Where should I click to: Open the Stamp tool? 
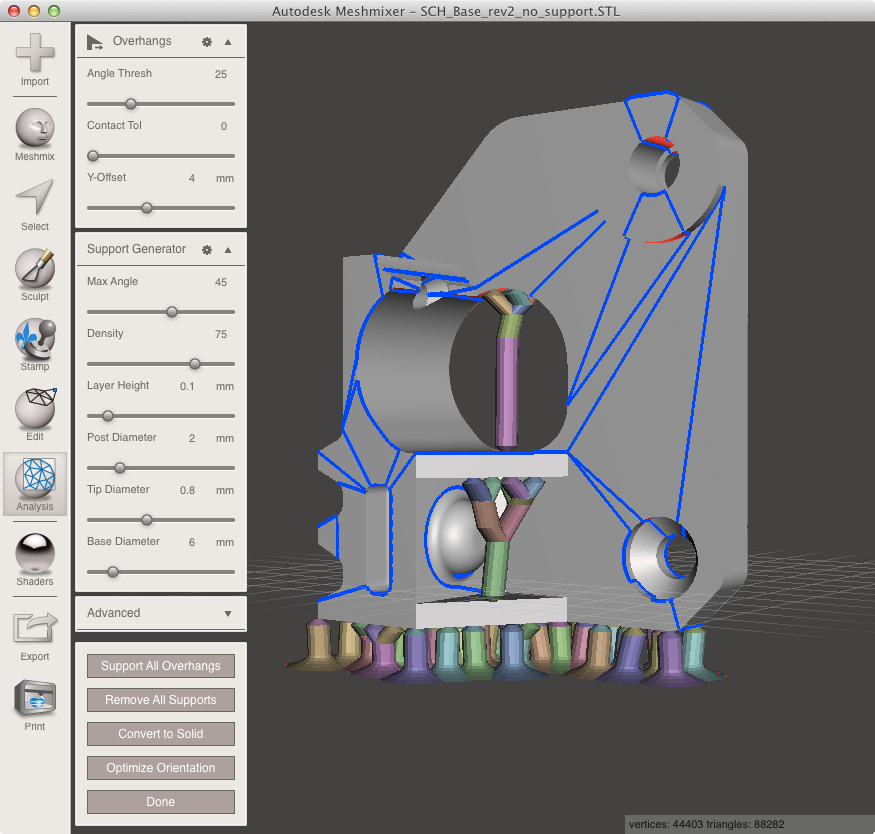(x=35, y=344)
